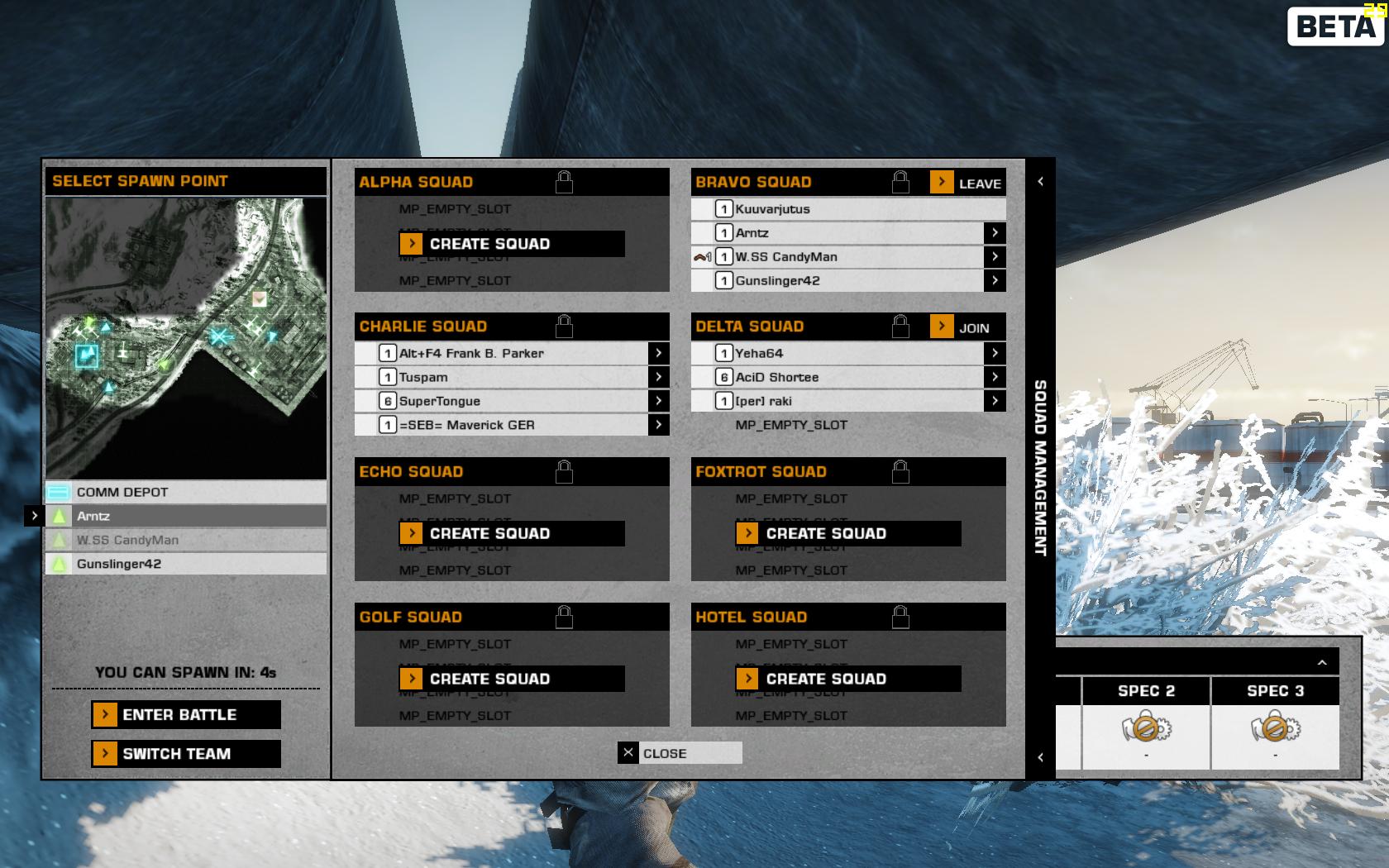1389x868 pixels.
Task: Click the spawn point minimap
Action: point(186,338)
